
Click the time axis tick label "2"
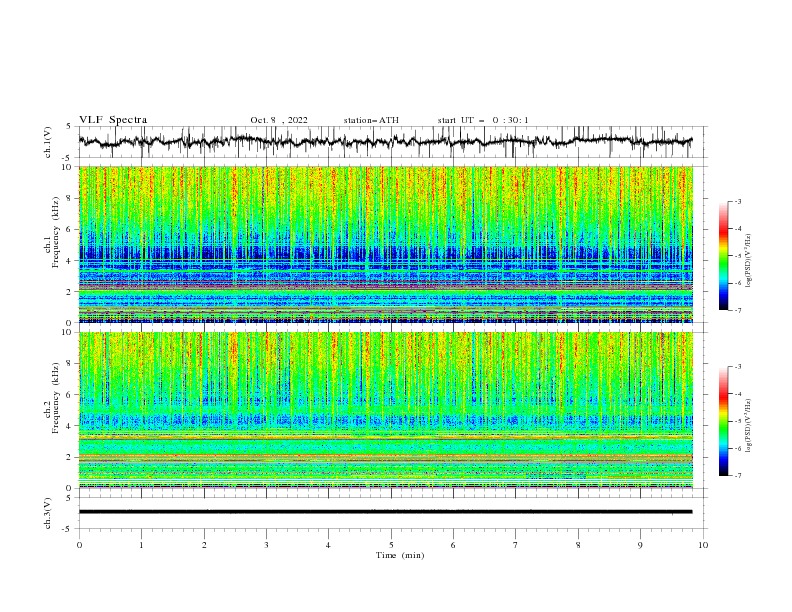click(204, 545)
